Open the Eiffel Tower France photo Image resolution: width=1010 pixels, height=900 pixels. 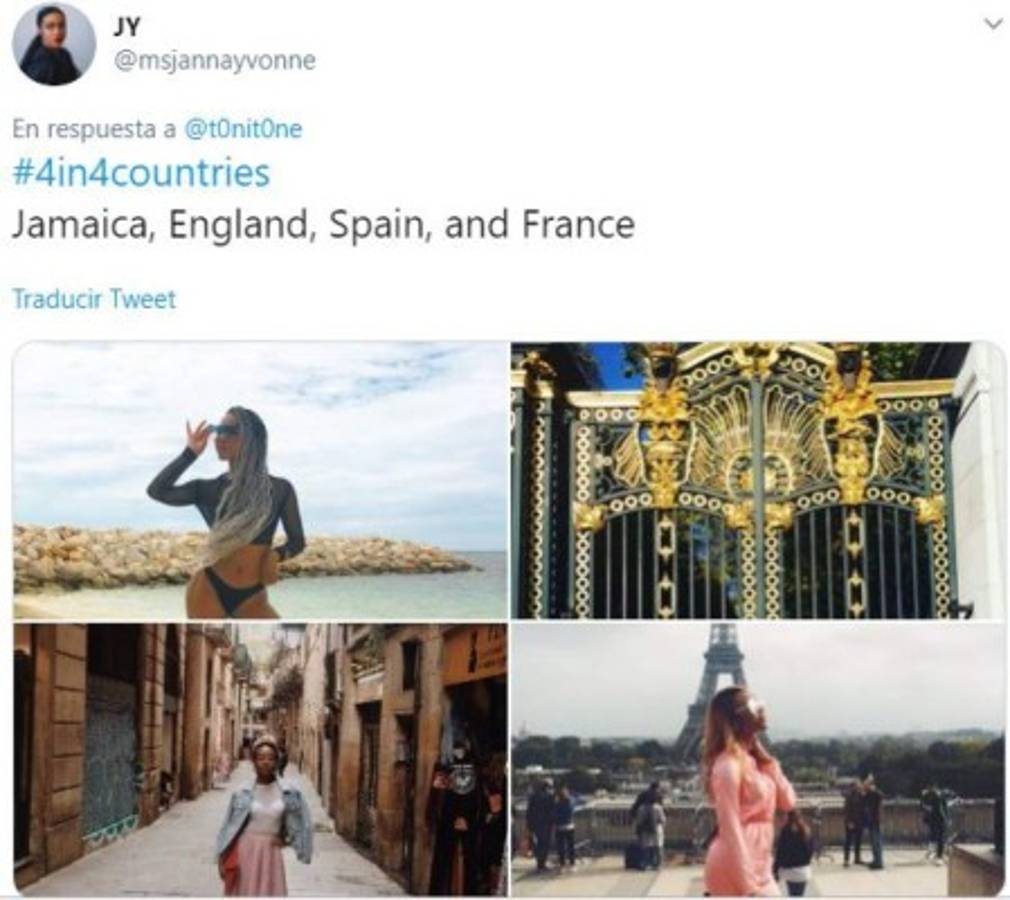click(758, 760)
